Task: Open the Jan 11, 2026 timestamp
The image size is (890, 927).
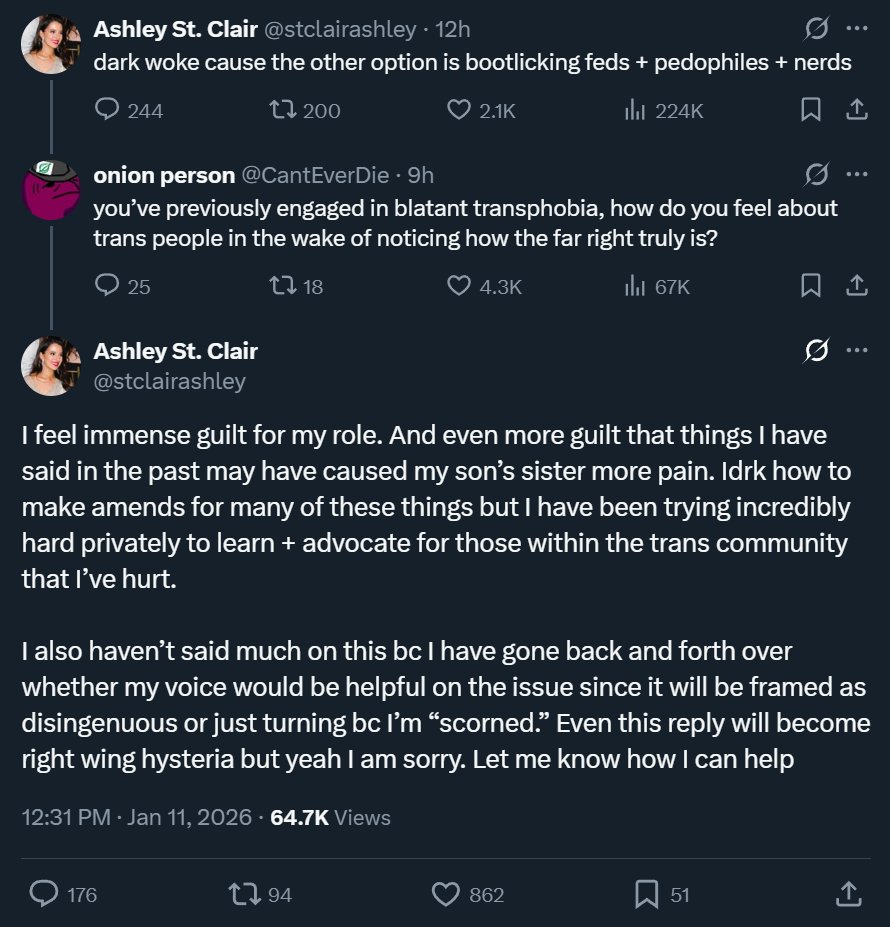Action: [189, 818]
